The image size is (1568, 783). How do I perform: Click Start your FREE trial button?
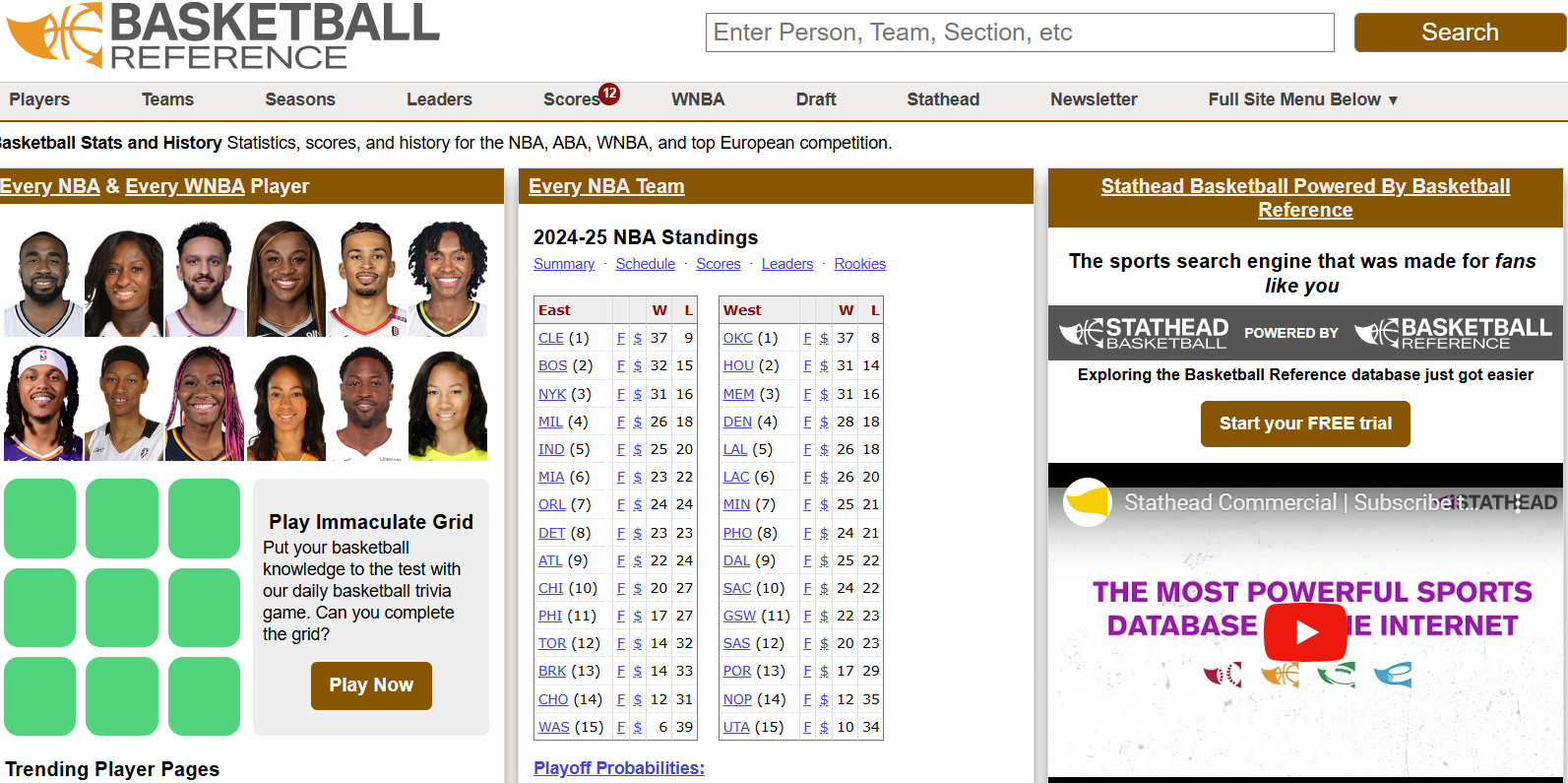point(1305,424)
